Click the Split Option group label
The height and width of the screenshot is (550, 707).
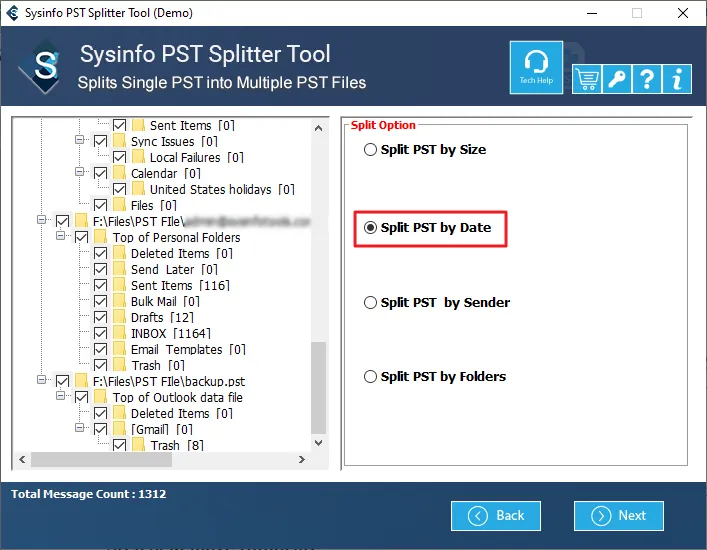[x=383, y=125]
